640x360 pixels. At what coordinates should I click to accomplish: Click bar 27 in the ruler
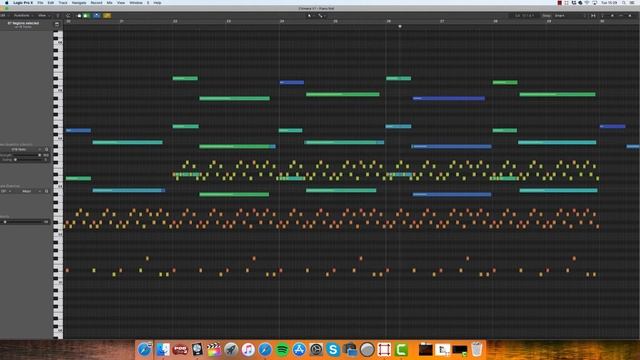442,21
